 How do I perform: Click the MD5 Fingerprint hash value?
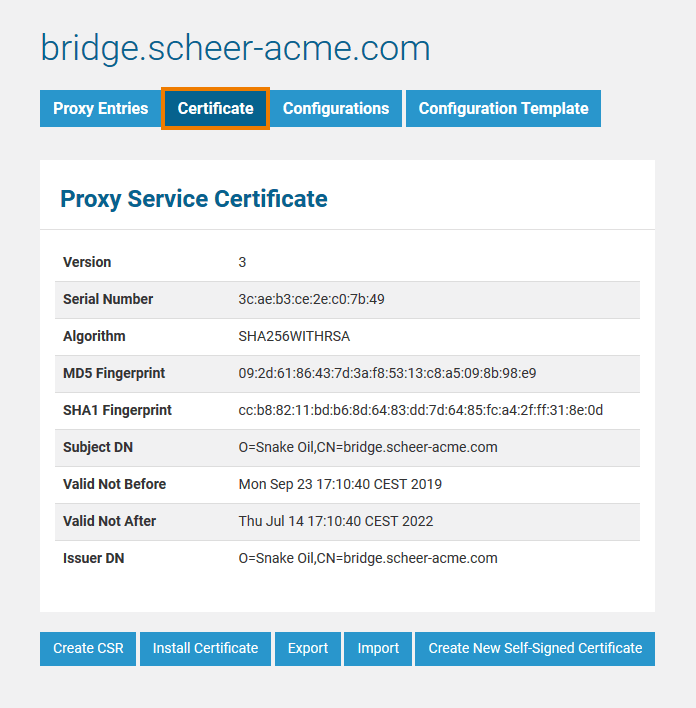(387, 373)
